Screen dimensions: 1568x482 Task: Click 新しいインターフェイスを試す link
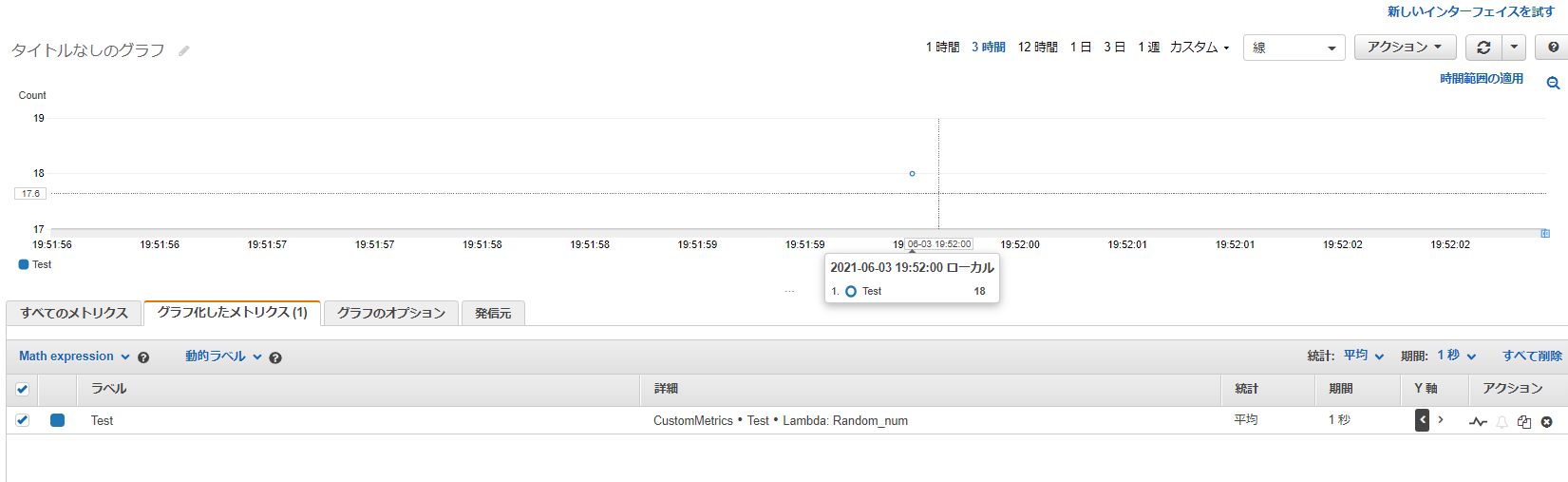point(1471,11)
